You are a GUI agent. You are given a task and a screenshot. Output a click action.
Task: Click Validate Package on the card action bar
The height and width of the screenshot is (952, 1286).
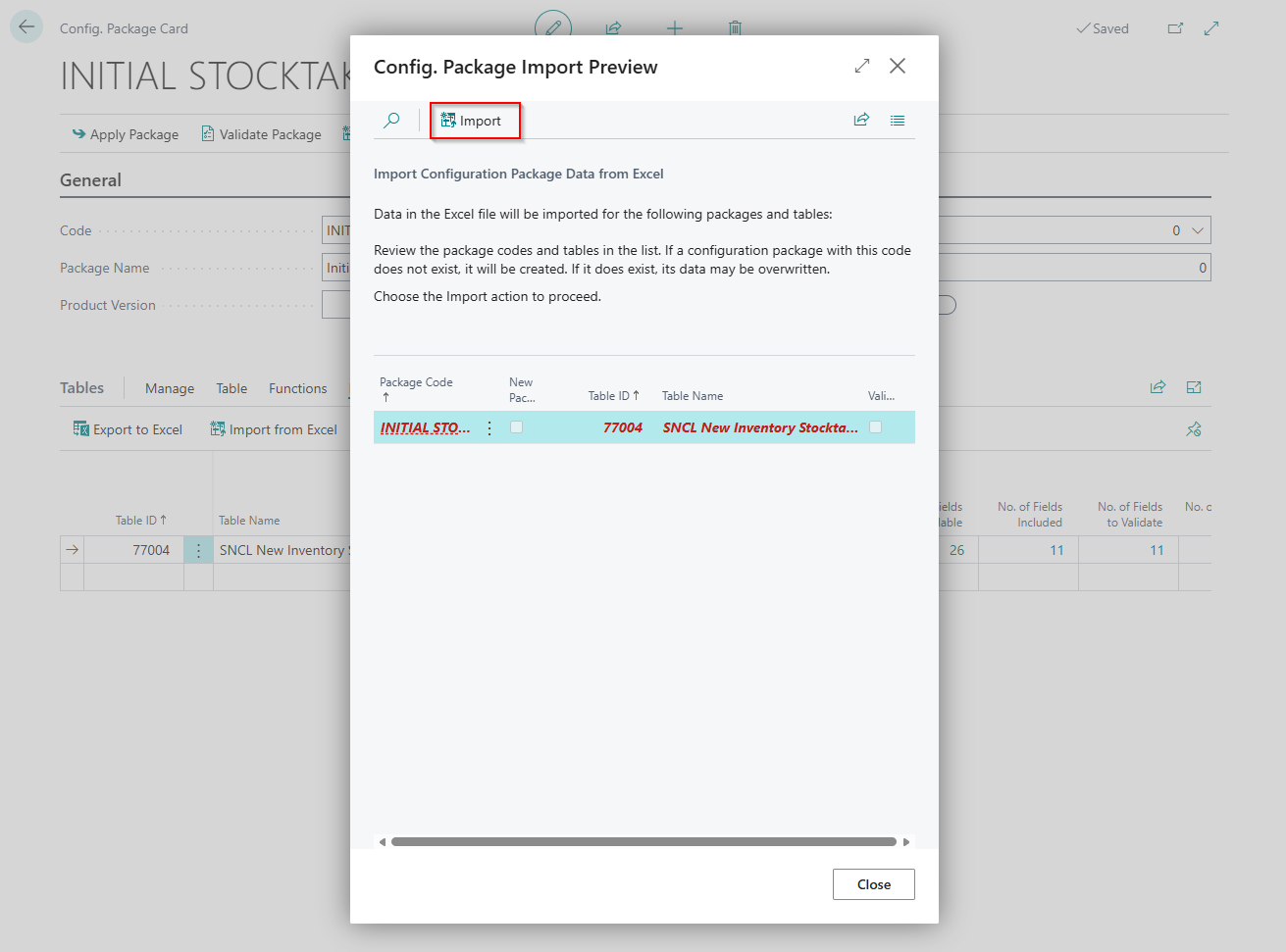coord(261,134)
